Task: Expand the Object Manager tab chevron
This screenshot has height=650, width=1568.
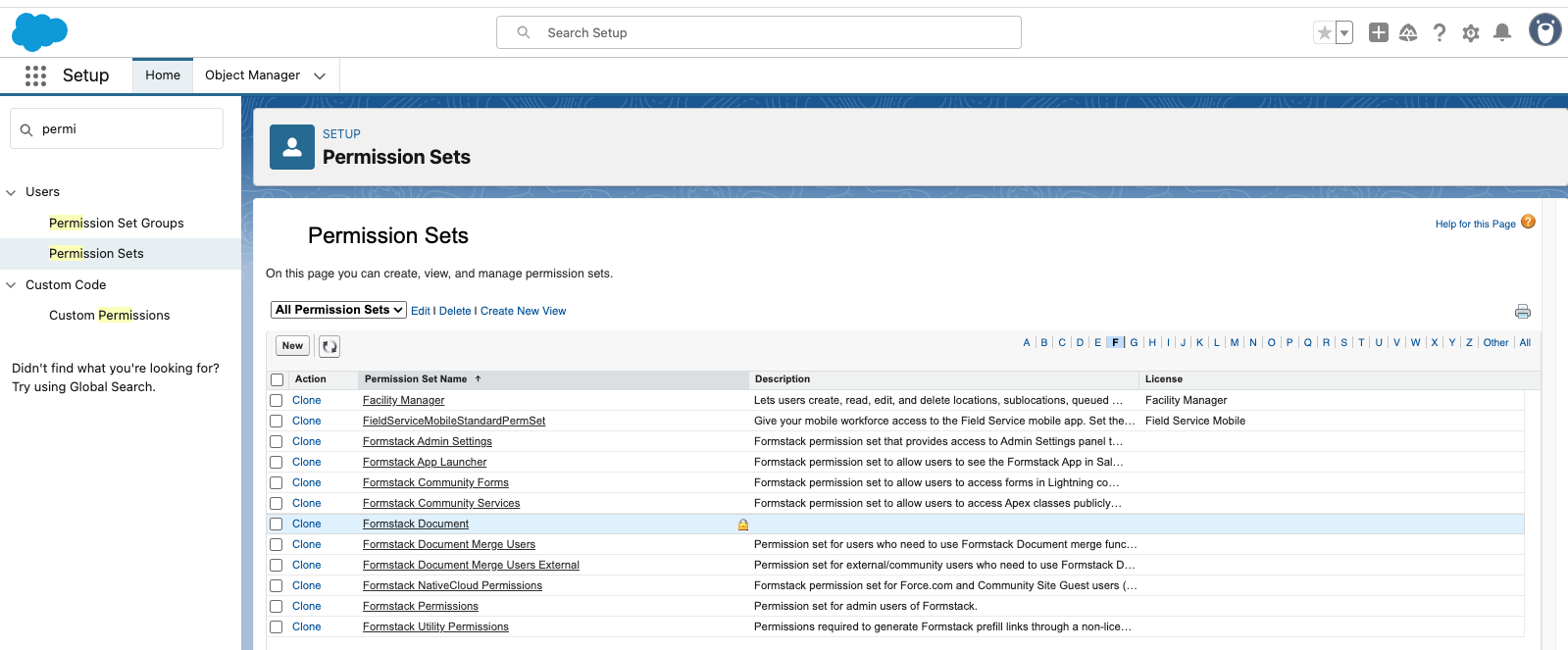Action: pos(320,75)
